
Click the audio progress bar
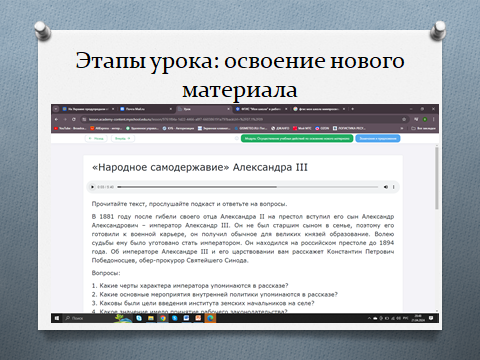248,187
